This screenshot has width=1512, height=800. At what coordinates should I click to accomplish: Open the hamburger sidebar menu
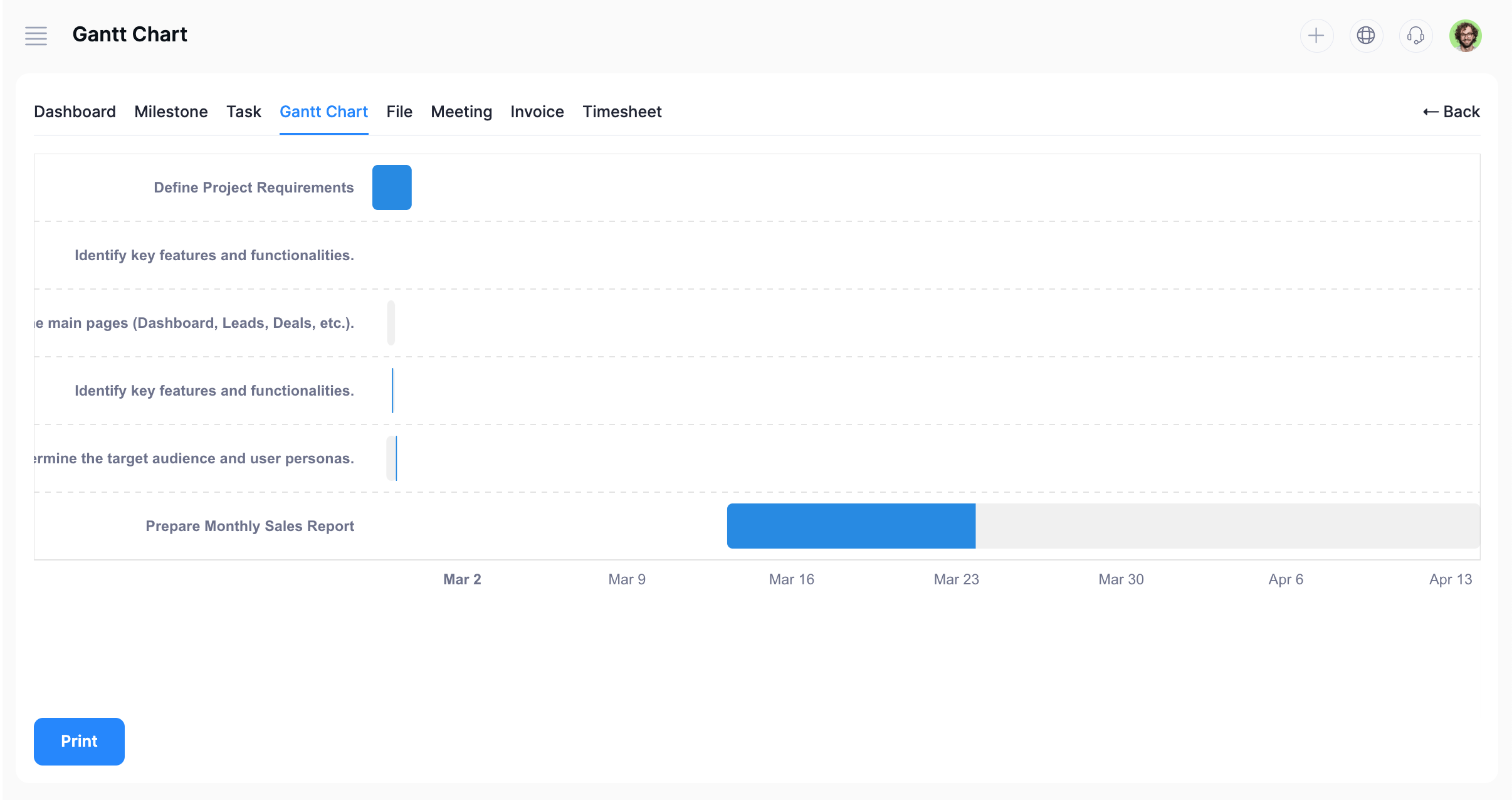click(x=36, y=36)
